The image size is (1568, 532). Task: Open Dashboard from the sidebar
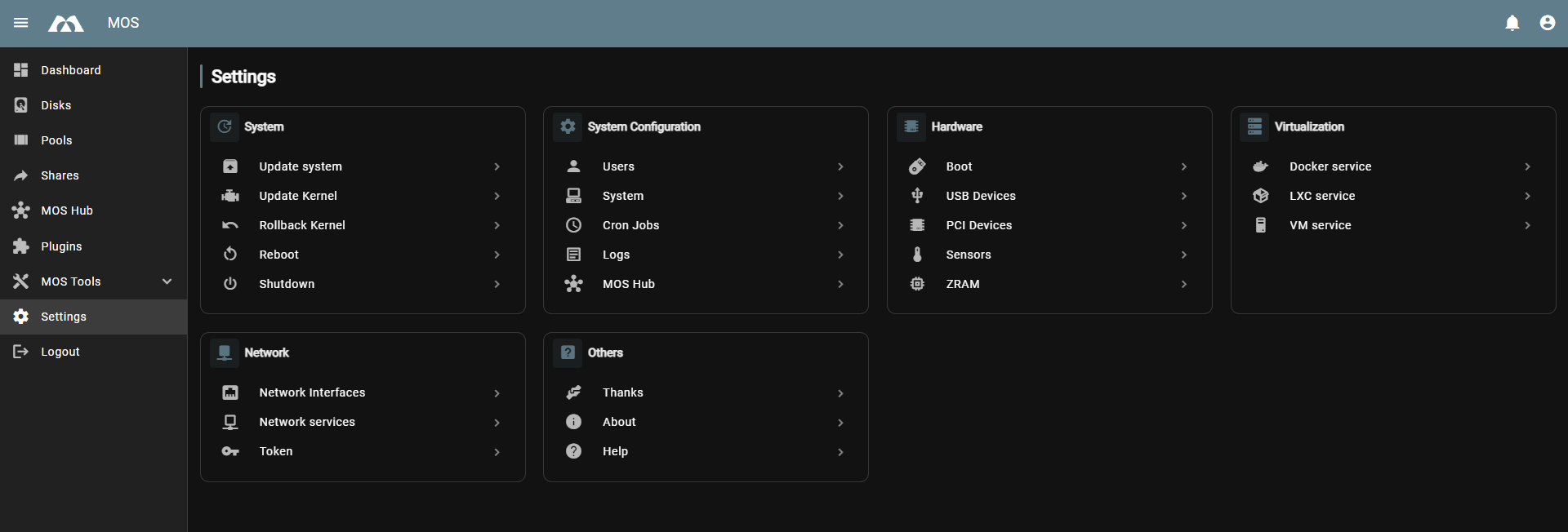(x=71, y=70)
